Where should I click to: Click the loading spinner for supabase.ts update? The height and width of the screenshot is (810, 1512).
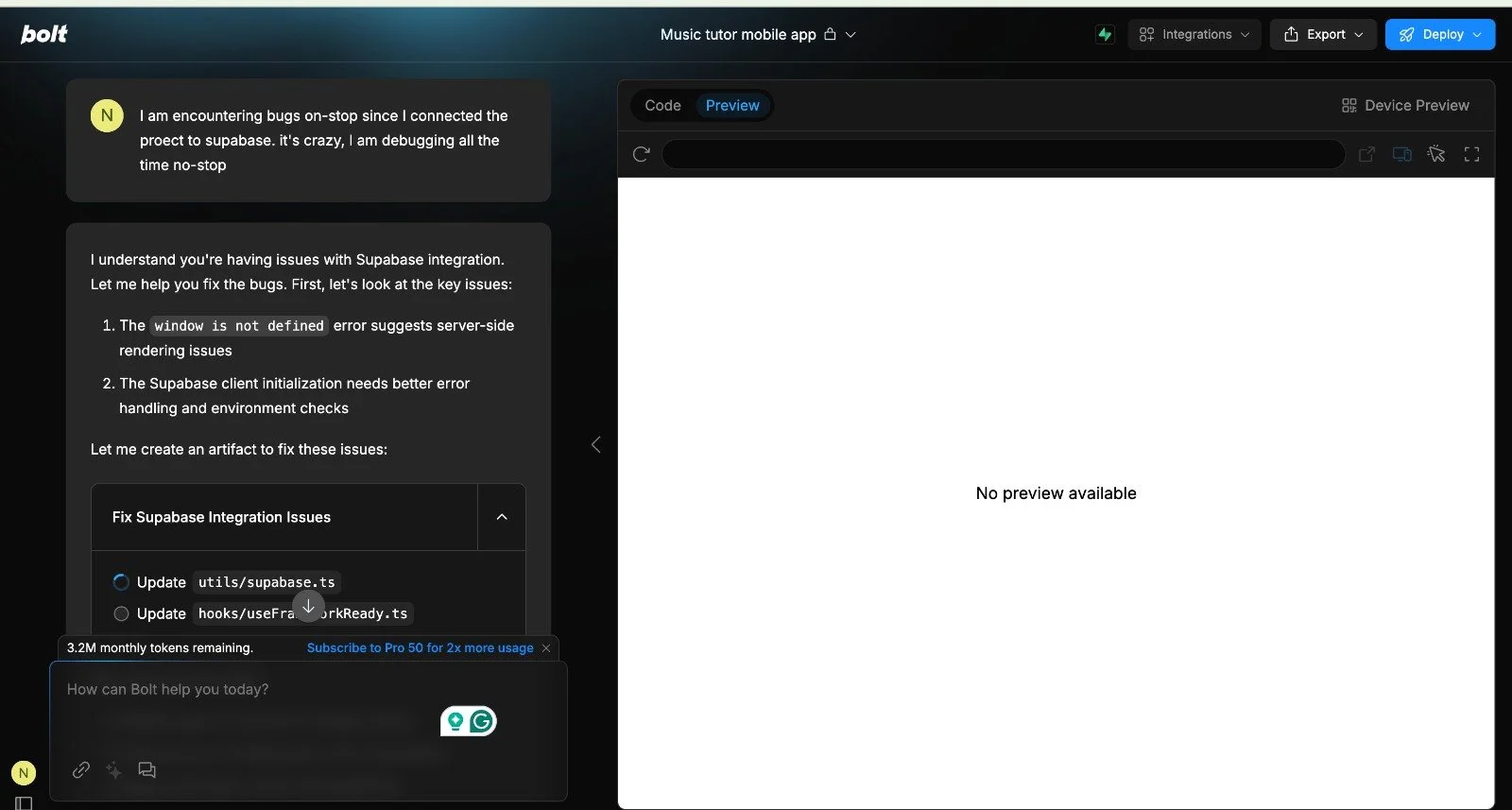(x=121, y=582)
